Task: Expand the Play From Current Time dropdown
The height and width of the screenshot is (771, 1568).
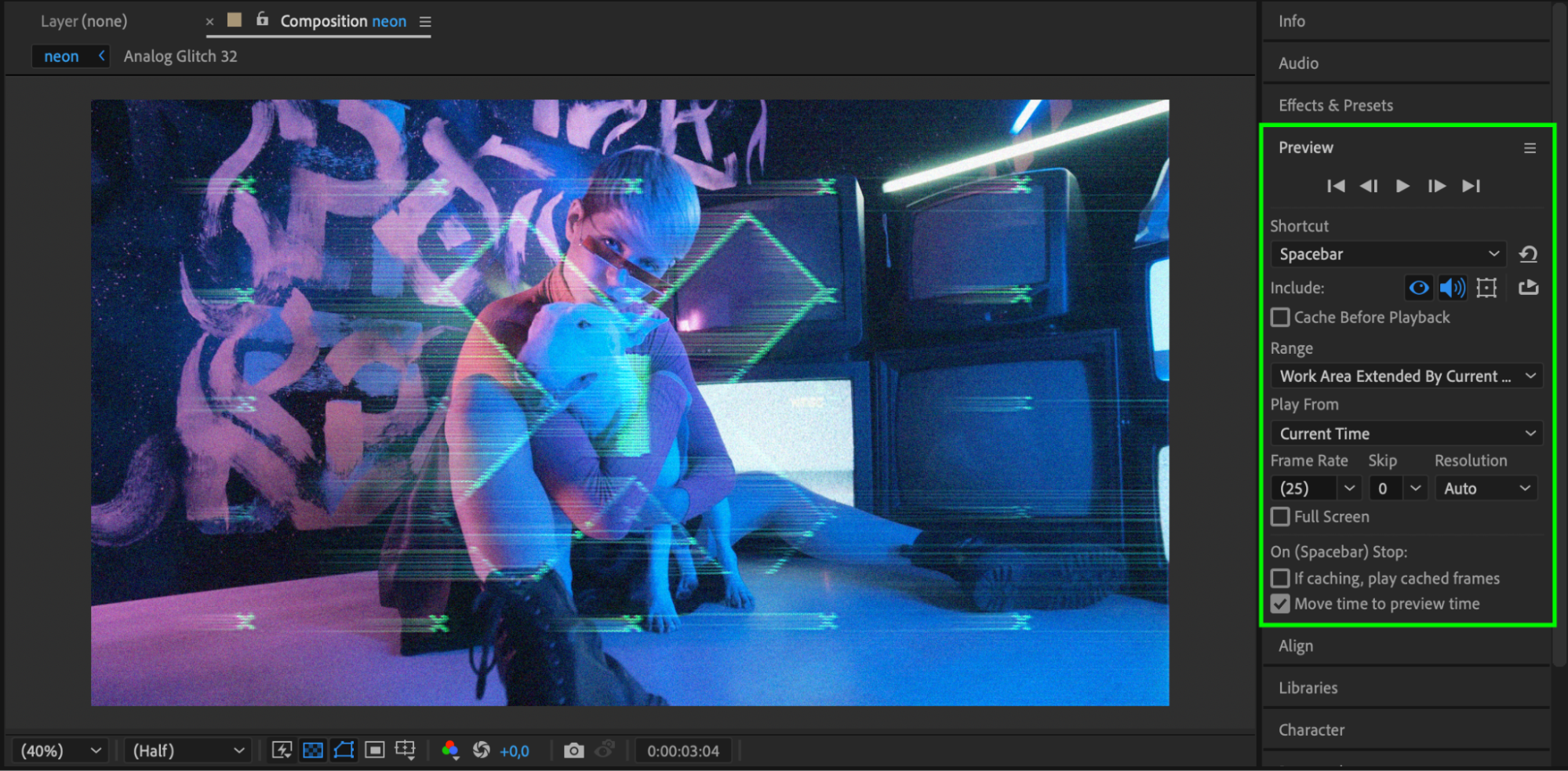Action: [x=1406, y=434]
